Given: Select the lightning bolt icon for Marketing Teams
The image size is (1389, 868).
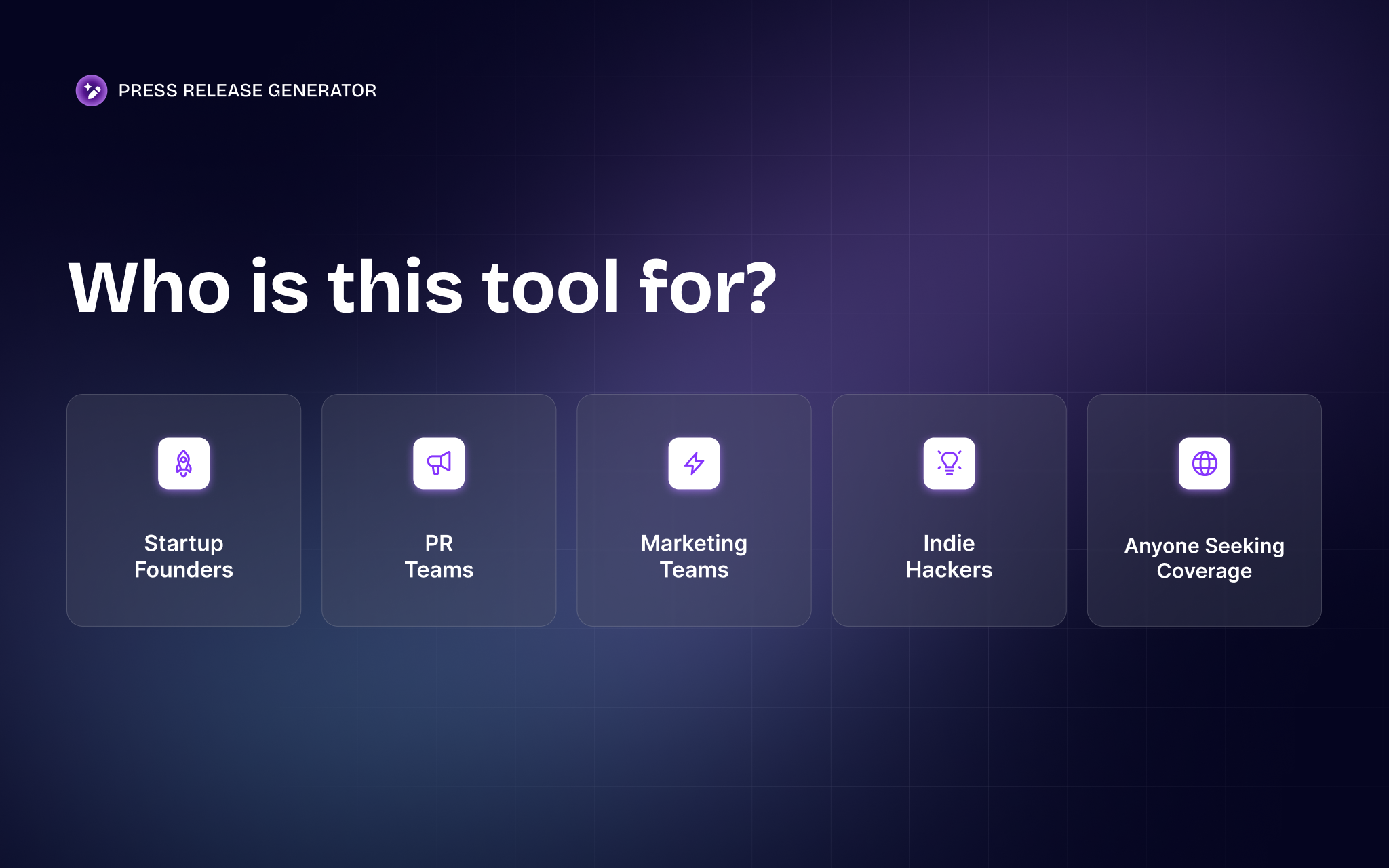Looking at the screenshot, I should [x=694, y=463].
